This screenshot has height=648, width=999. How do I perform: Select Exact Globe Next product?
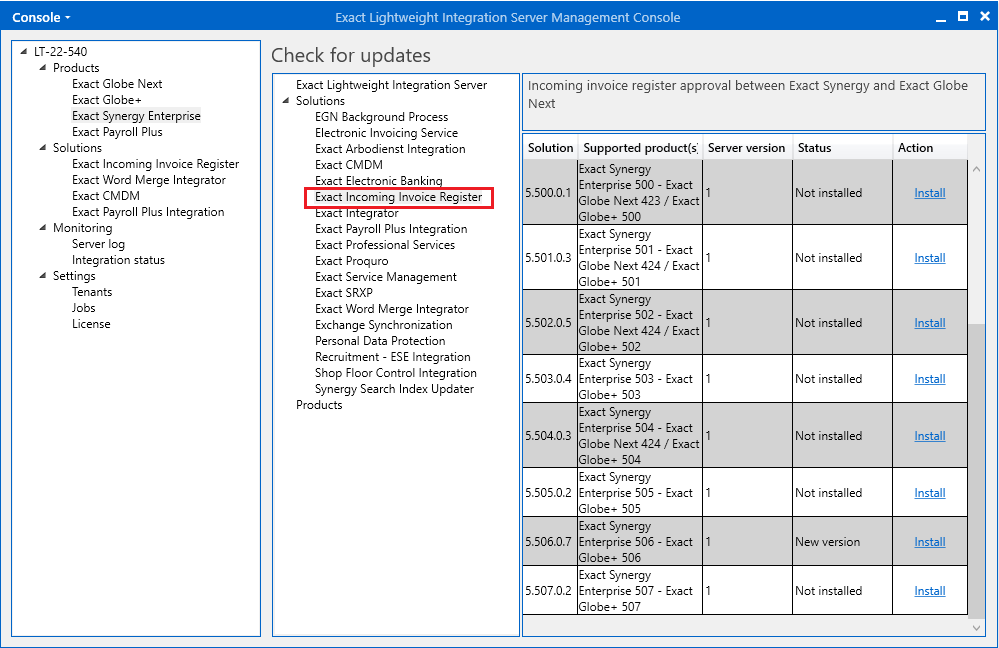tap(117, 84)
